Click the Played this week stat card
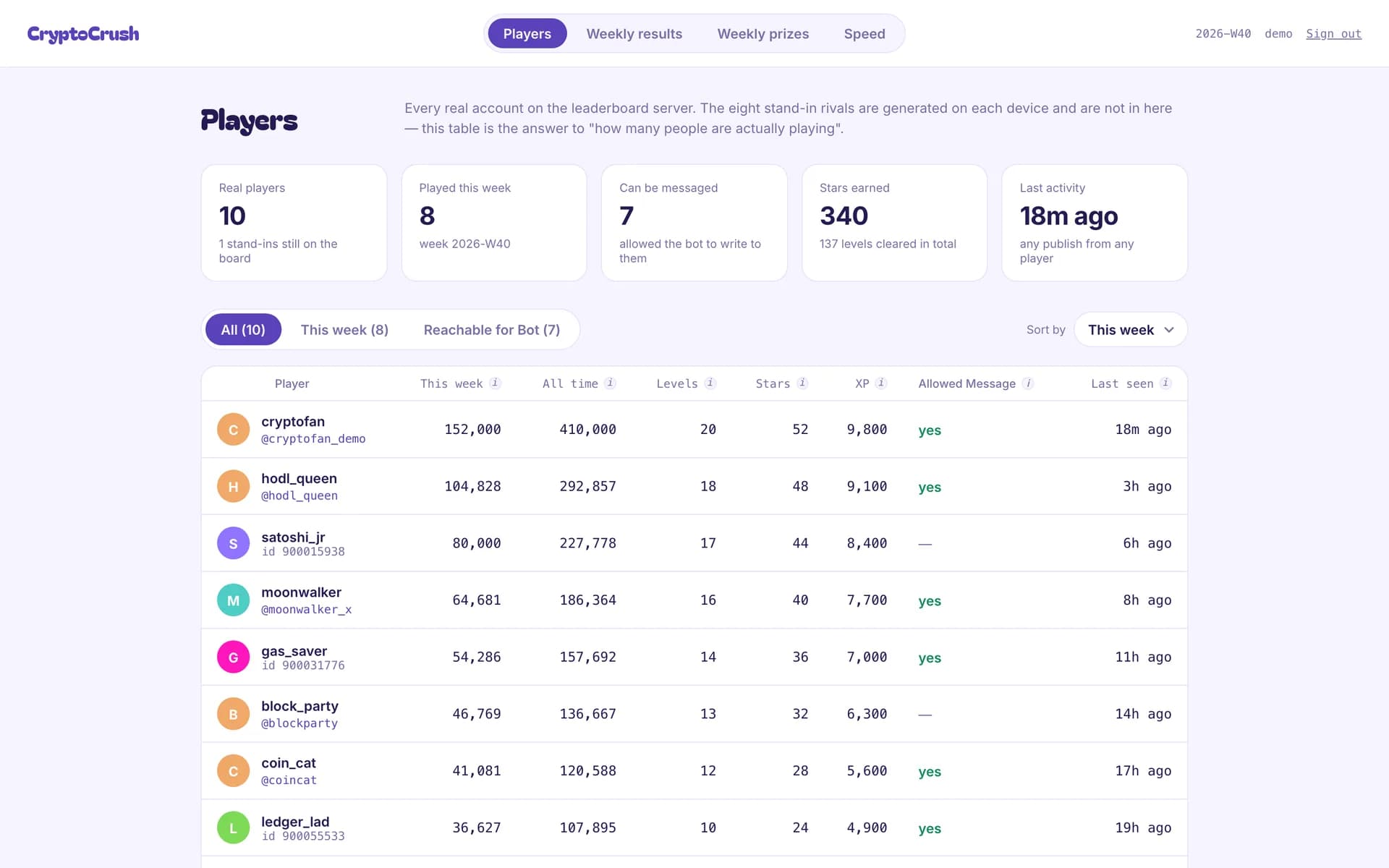This screenshot has height=868, width=1389. pyautogui.click(x=494, y=223)
